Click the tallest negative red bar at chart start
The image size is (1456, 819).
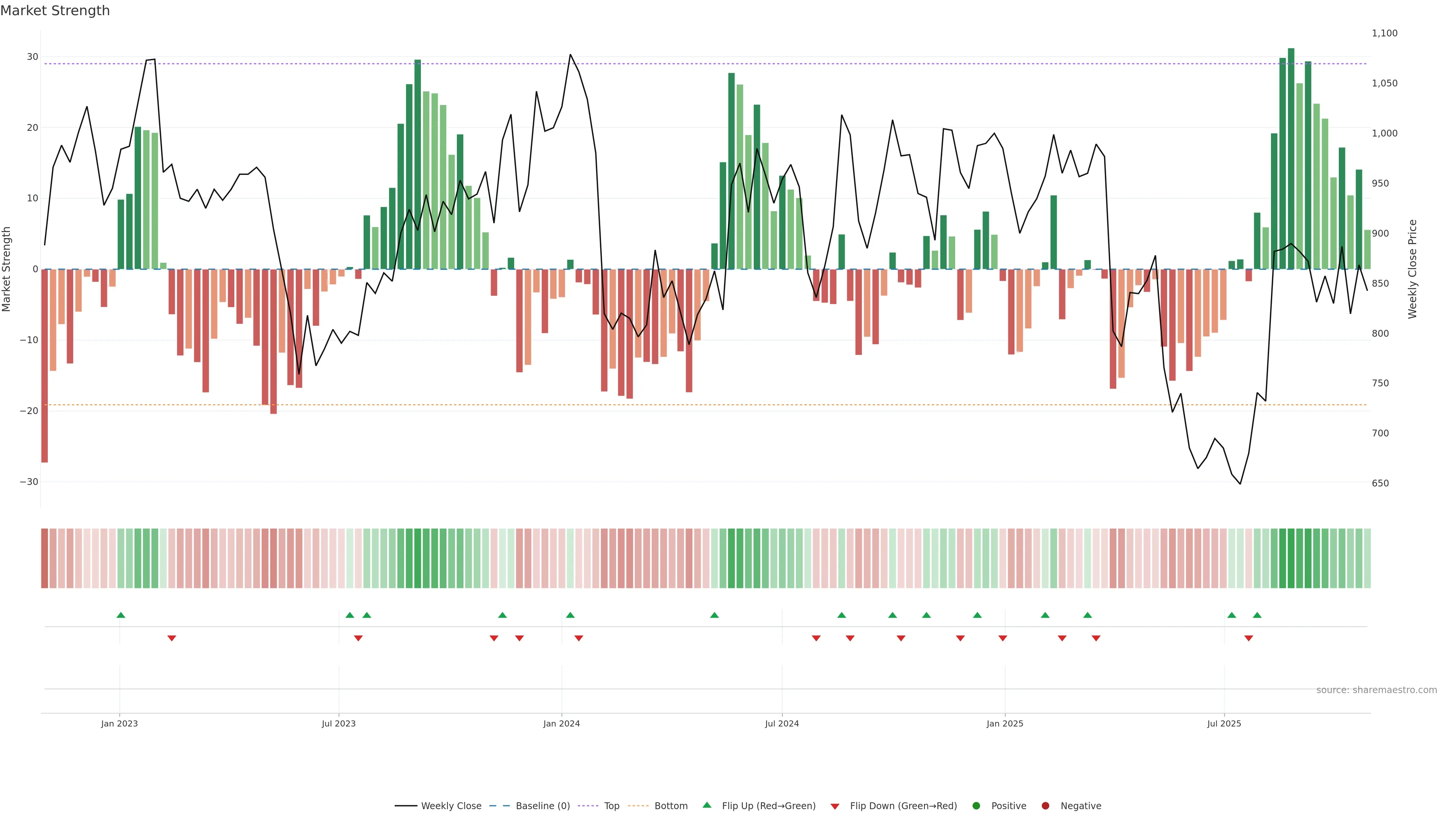(x=45, y=366)
